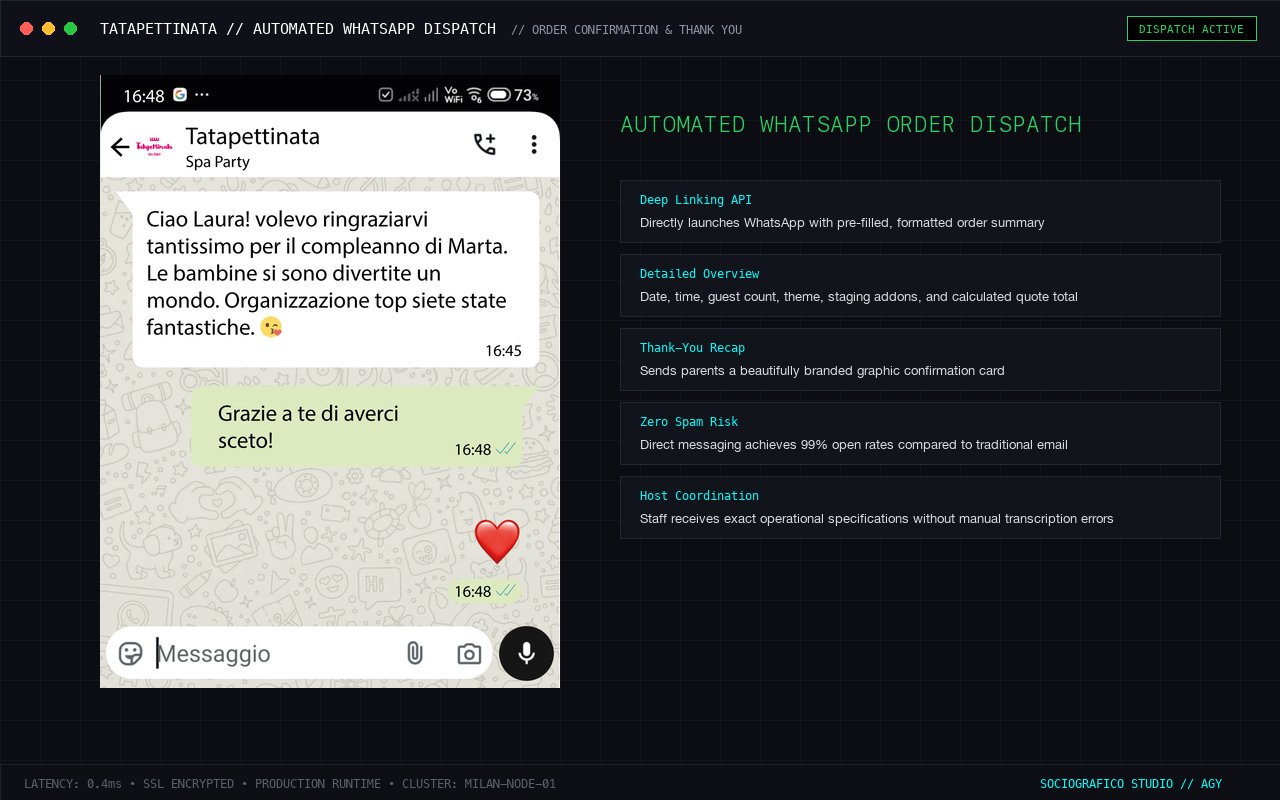Open the Tatapettinata profile picture

click(x=154, y=146)
